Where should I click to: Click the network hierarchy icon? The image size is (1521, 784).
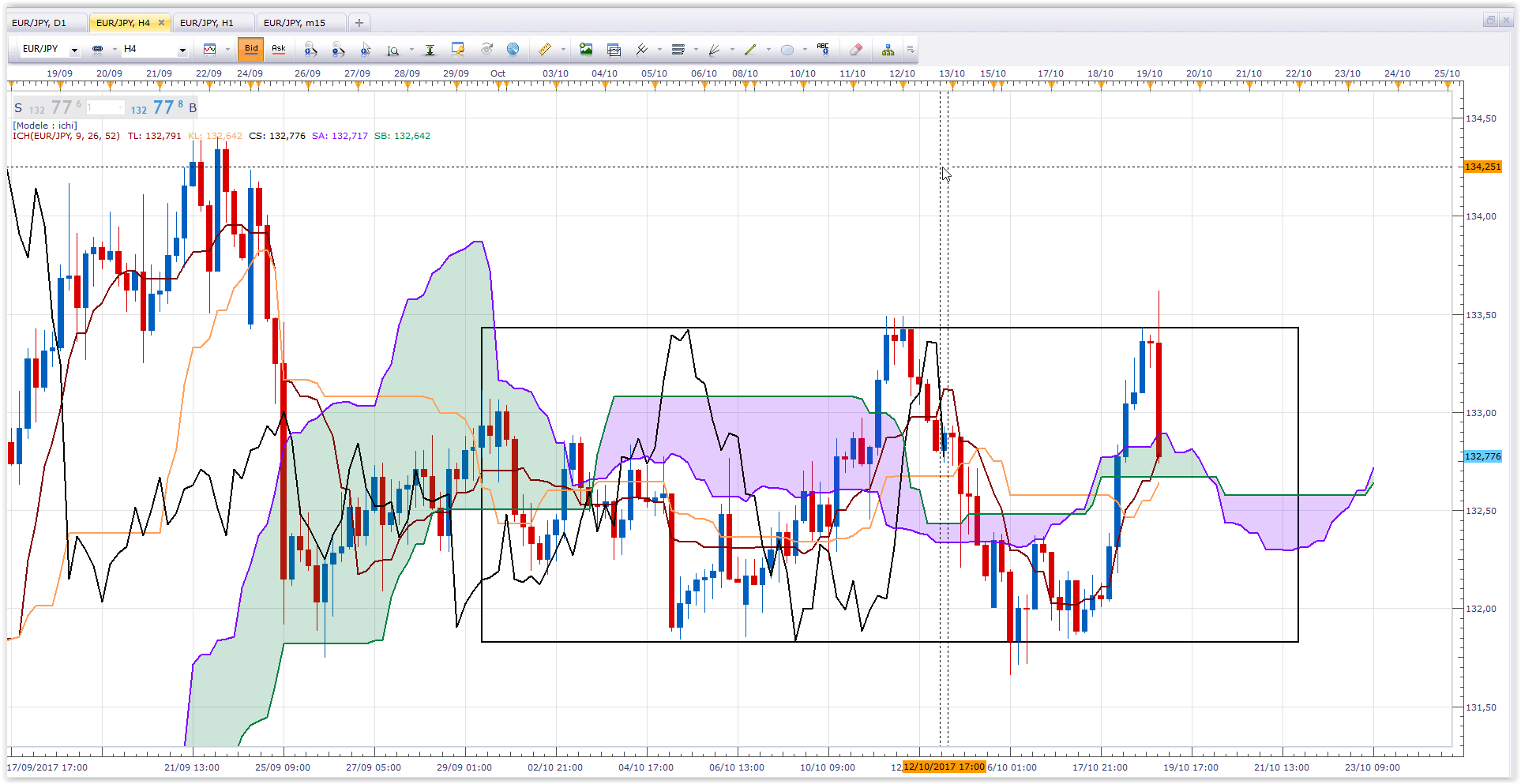click(x=888, y=50)
